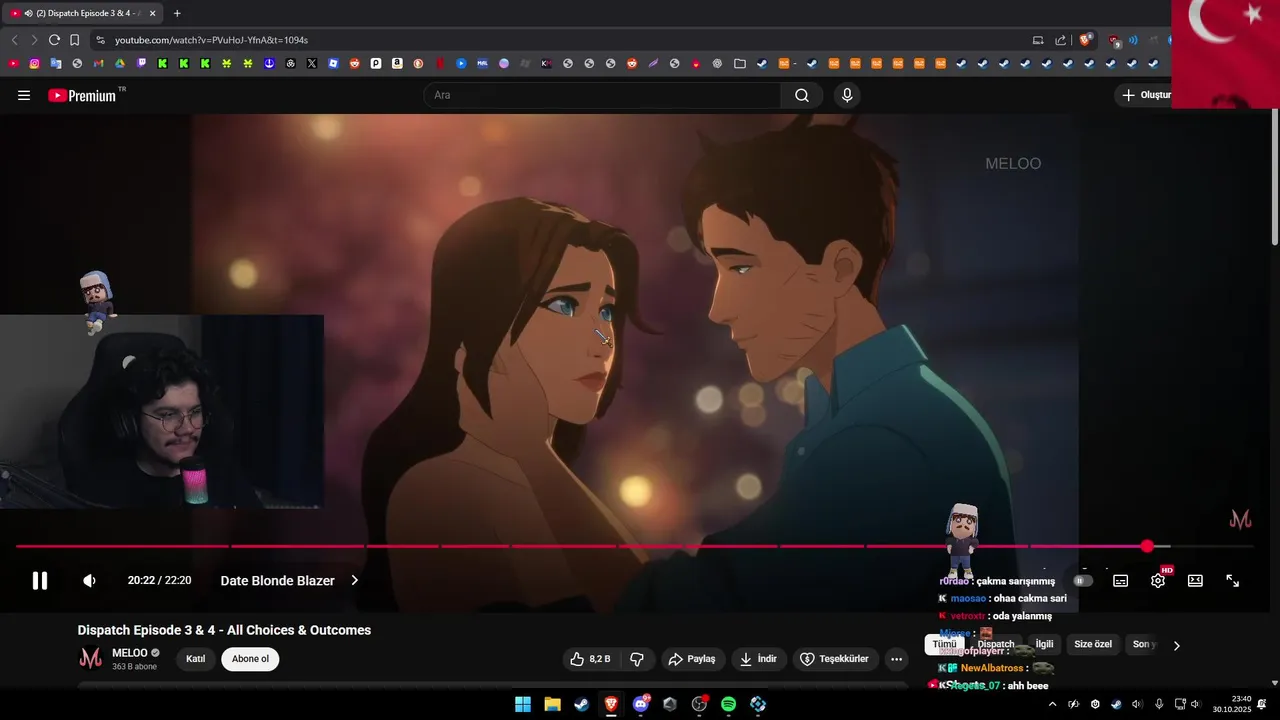1280x720 pixels.
Task: Toggle subtitles with the captions icon
Action: click(1121, 581)
